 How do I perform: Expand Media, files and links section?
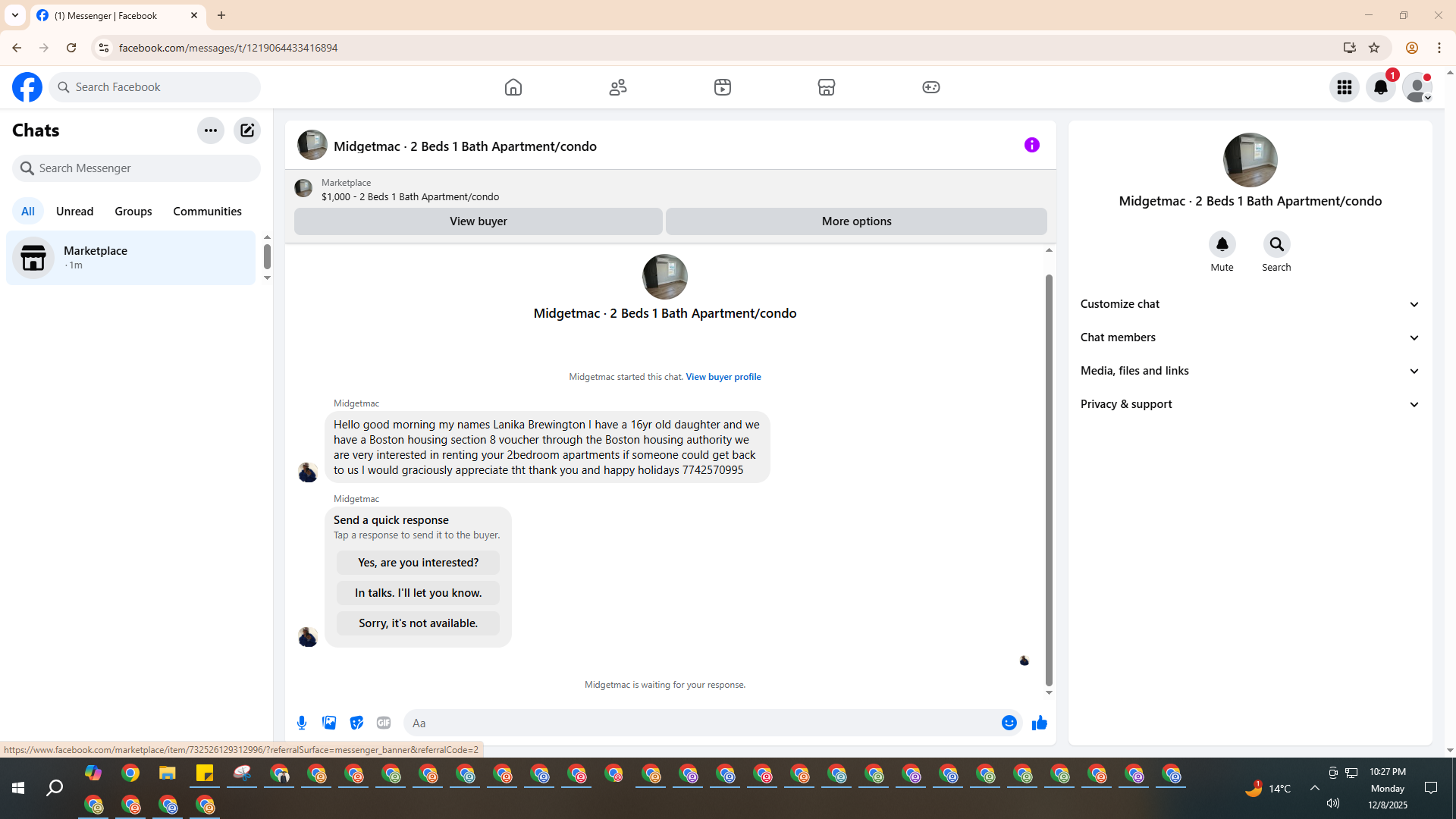(x=1250, y=371)
